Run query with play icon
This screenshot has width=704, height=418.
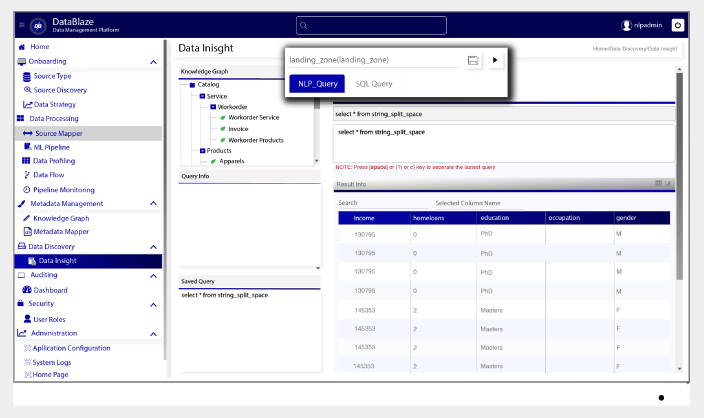point(495,60)
